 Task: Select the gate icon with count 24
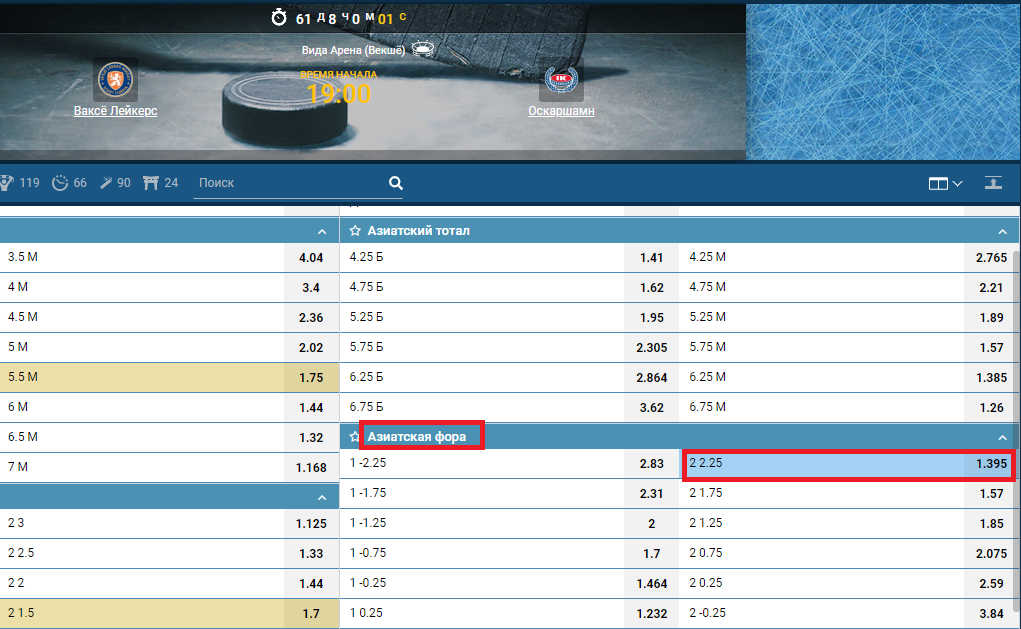pos(152,183)
